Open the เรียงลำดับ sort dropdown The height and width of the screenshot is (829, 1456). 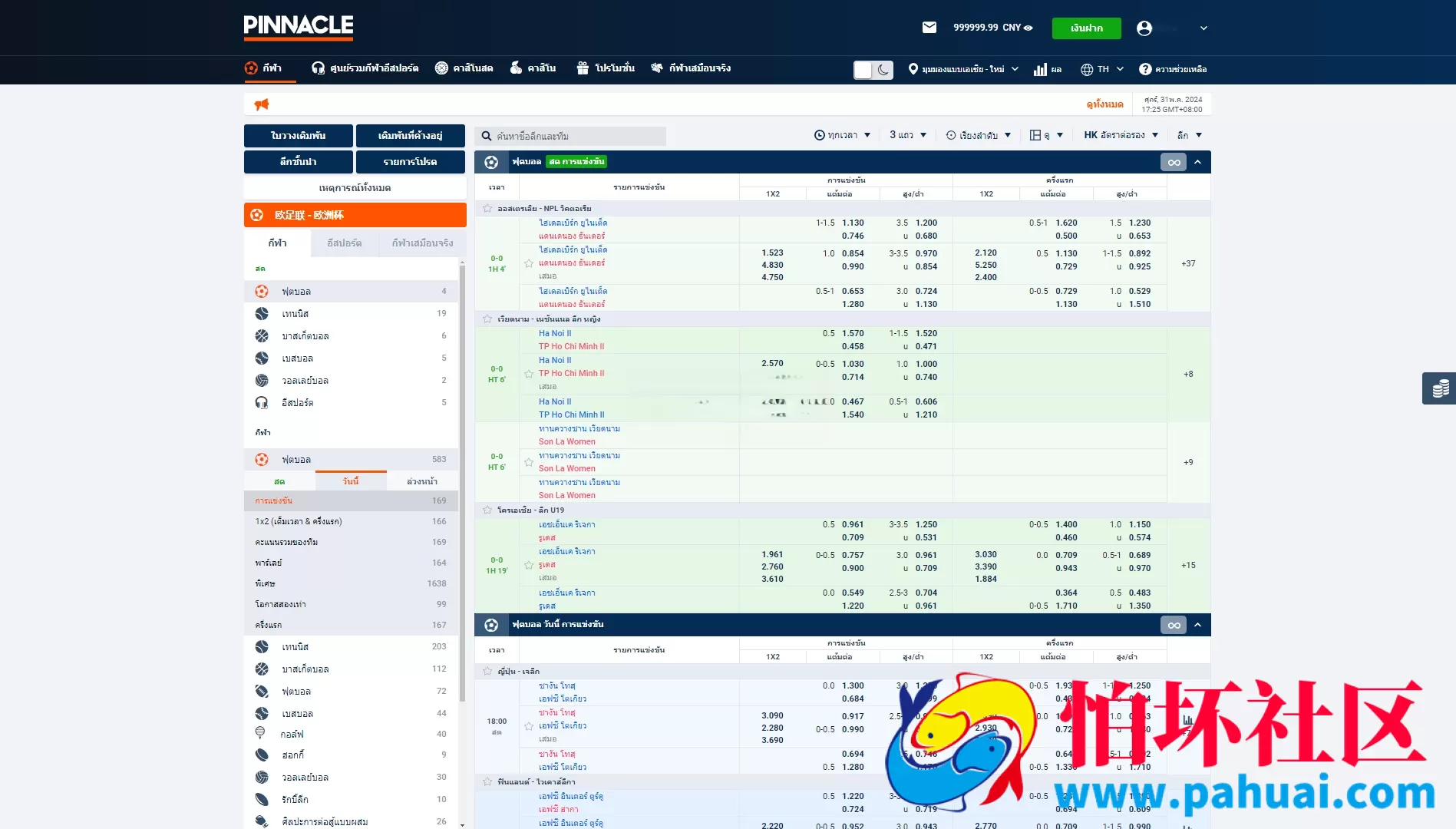point(979,135)
